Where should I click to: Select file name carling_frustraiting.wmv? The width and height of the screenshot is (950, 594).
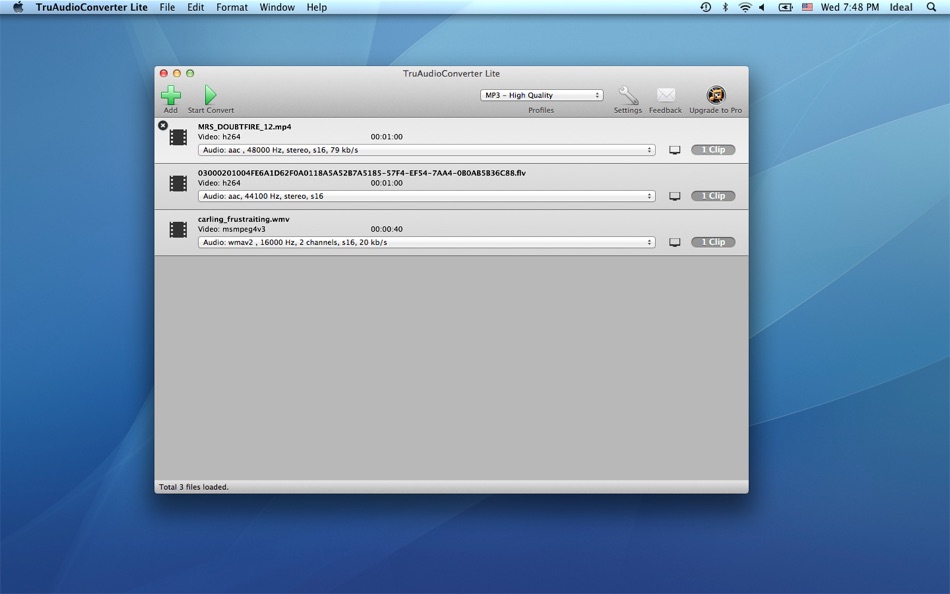click(244, 219)
